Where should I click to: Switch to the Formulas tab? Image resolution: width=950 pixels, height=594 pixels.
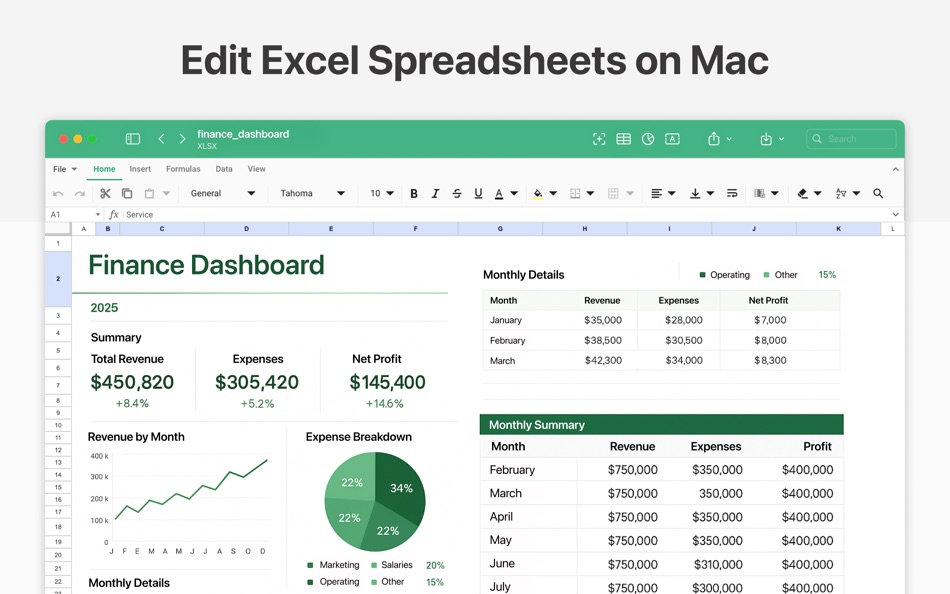(x=183, y=169)
